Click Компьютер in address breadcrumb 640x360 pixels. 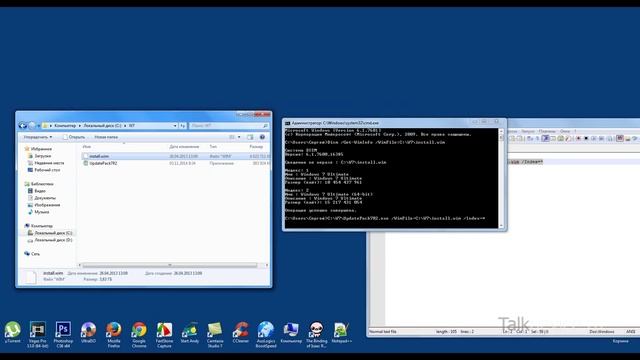(65, 126)
